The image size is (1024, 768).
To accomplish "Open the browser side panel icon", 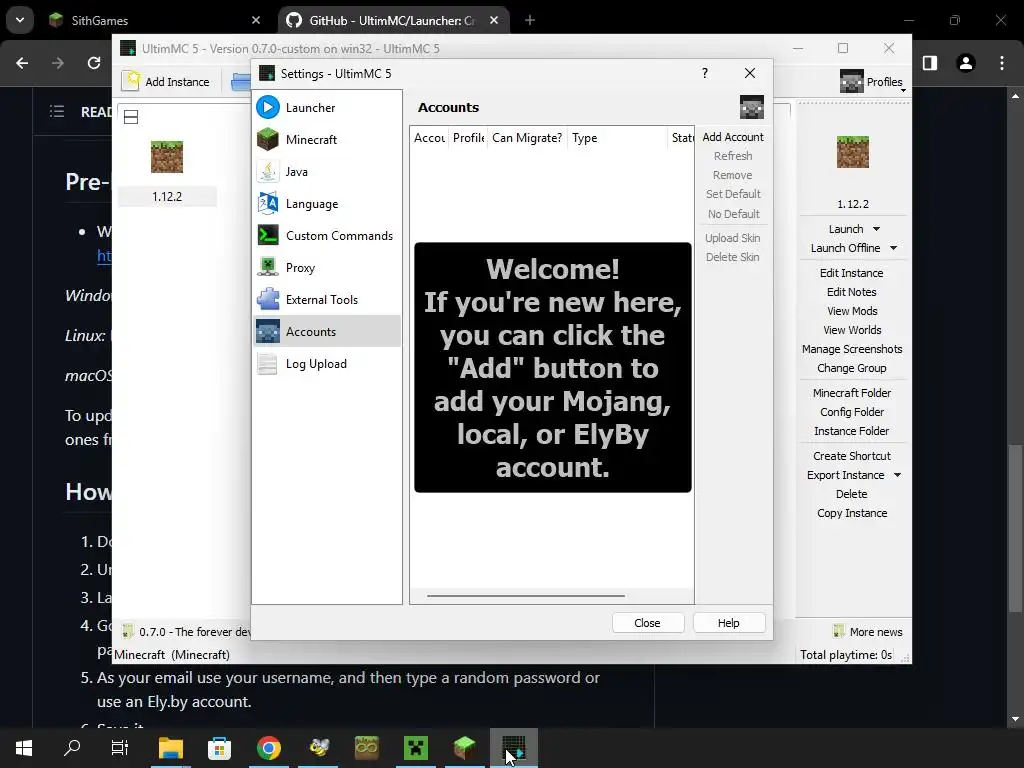I will tap(930, 63).
